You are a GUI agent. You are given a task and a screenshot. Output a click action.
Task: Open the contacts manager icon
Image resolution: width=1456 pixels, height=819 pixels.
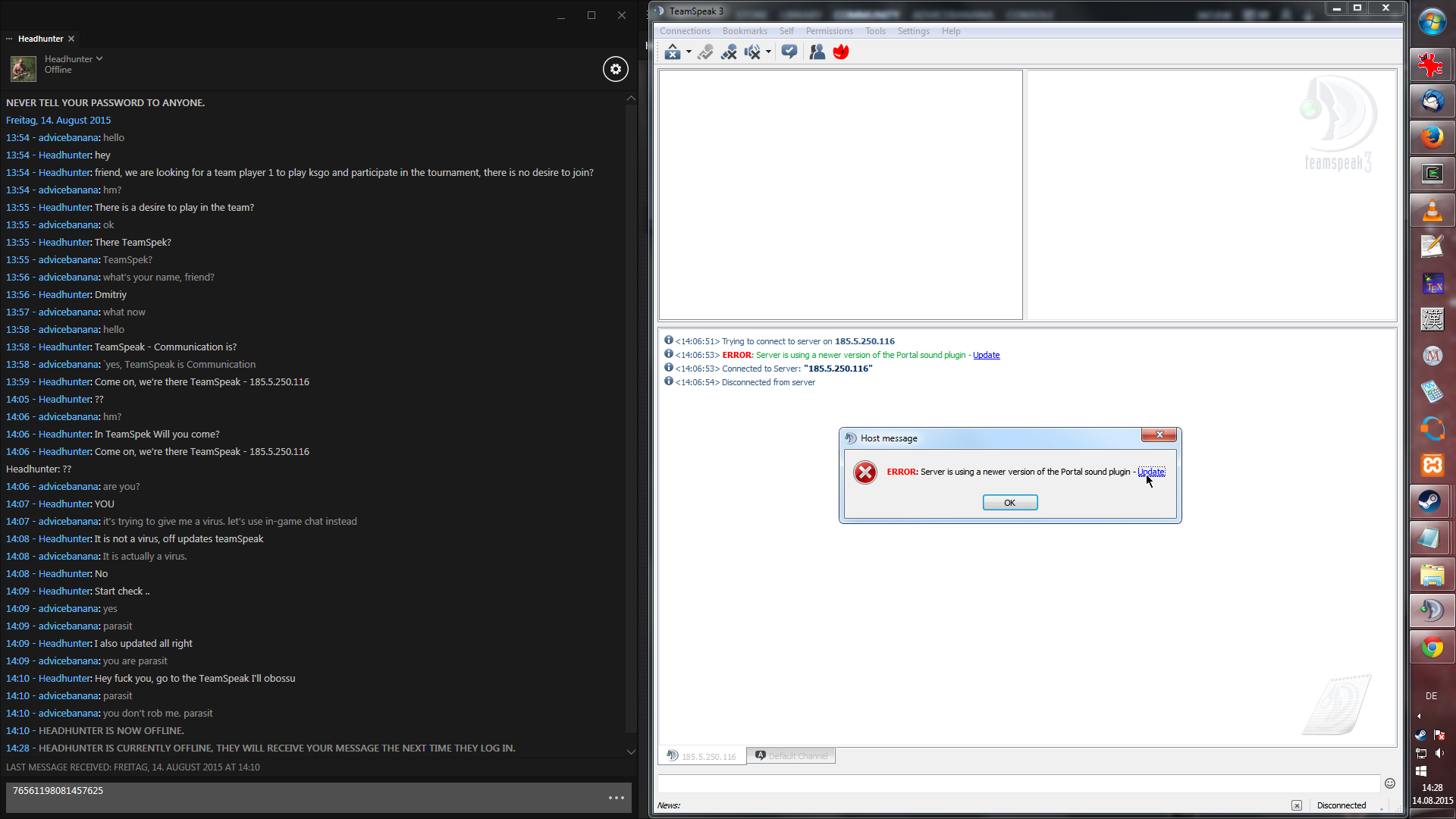click(x=817, y=52)
